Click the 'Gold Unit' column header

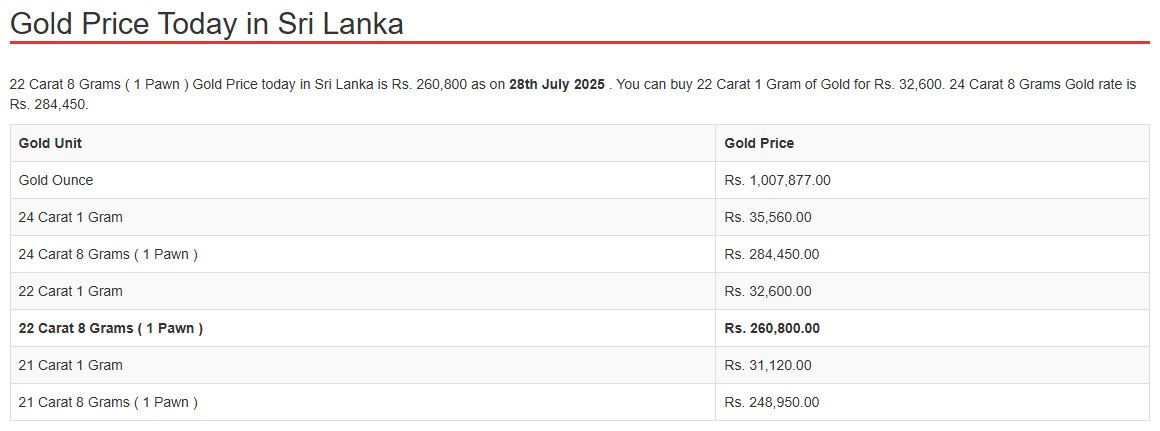point(50,143)
